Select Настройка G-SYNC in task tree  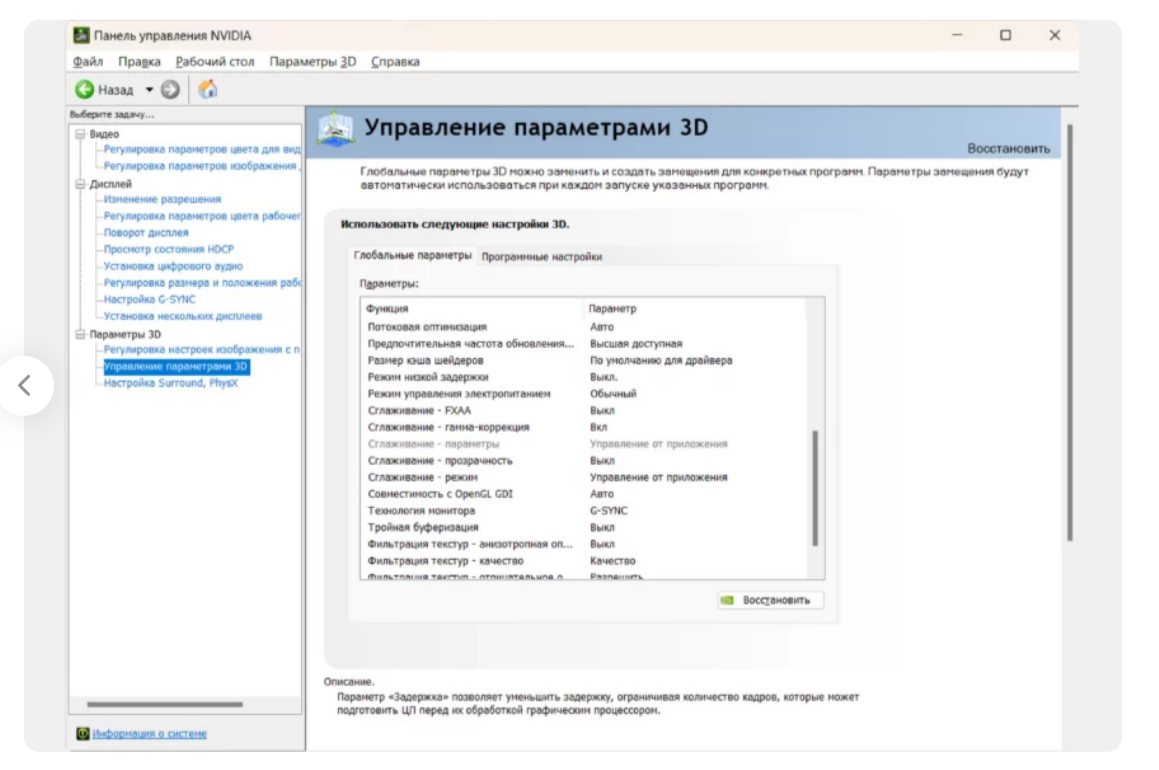pos(149,299)
